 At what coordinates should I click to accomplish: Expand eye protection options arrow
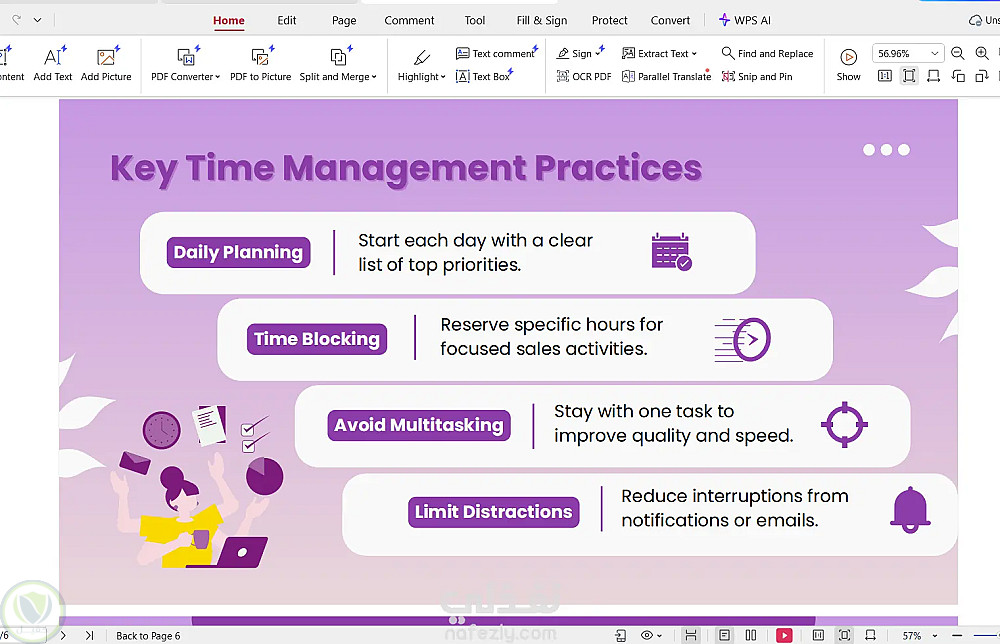[x=659, y=636]
